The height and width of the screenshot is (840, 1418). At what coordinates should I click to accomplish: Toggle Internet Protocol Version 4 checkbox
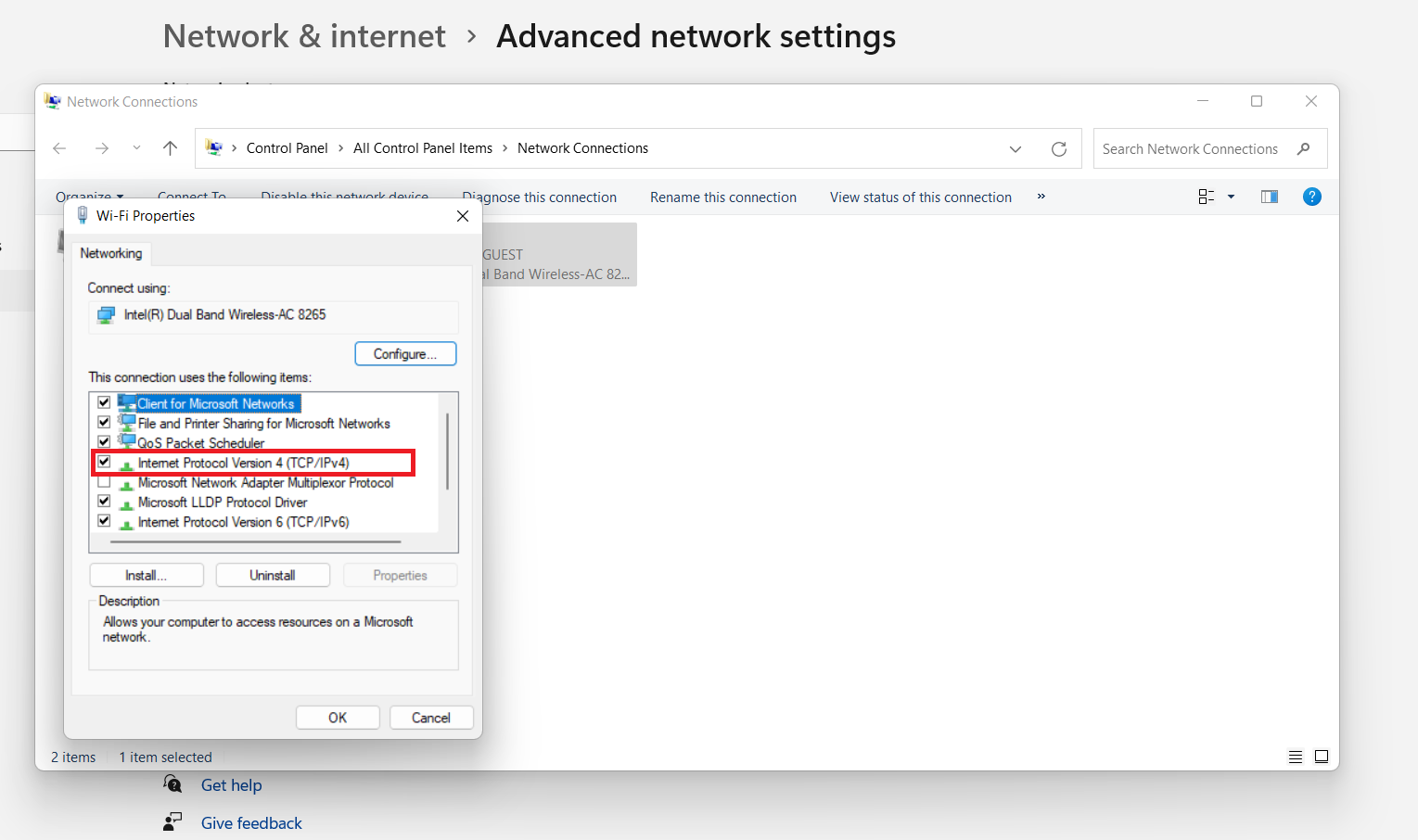[x=104, y=462]
